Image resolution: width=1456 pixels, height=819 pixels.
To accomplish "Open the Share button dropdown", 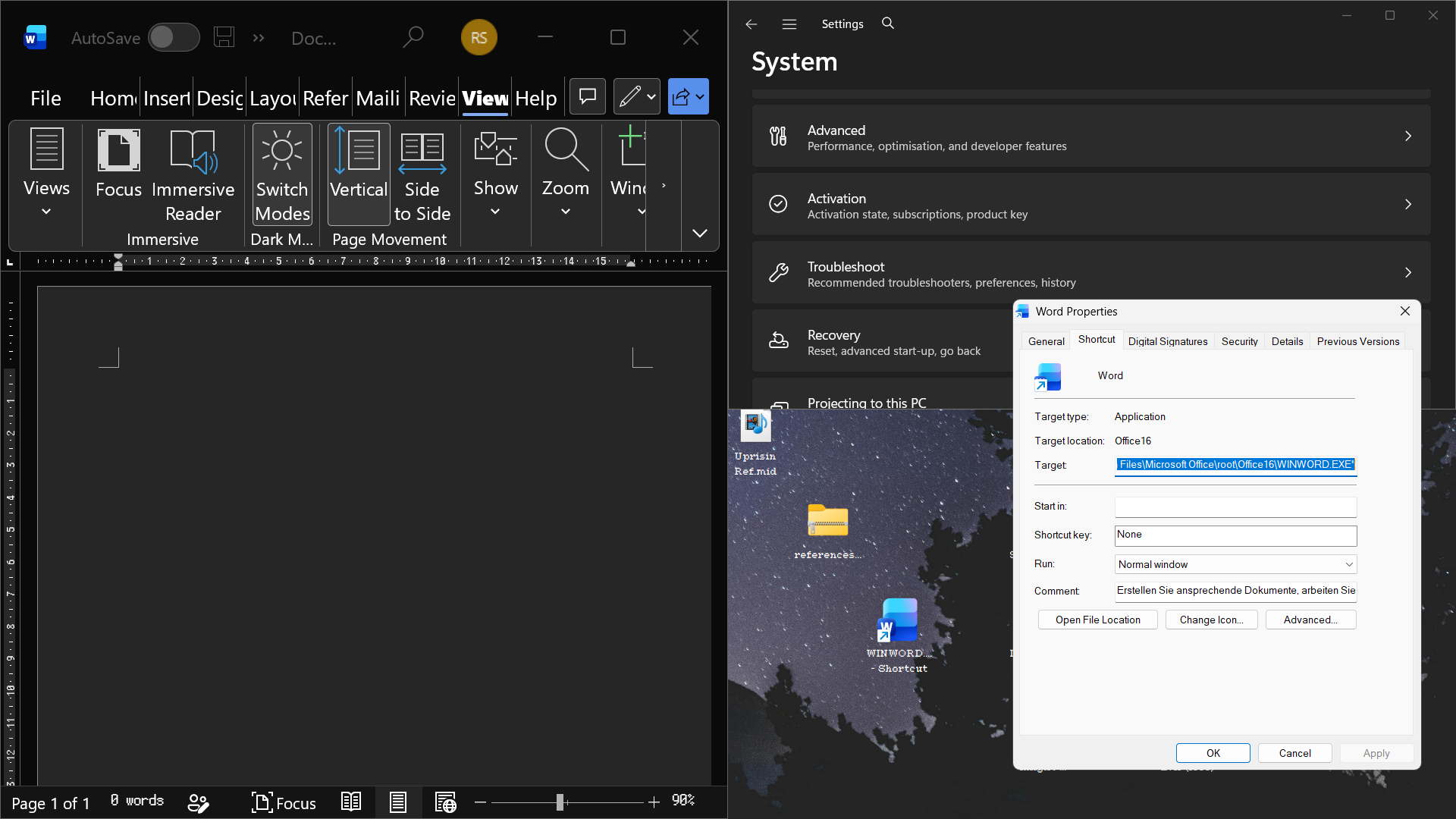I will click(688, 97).
